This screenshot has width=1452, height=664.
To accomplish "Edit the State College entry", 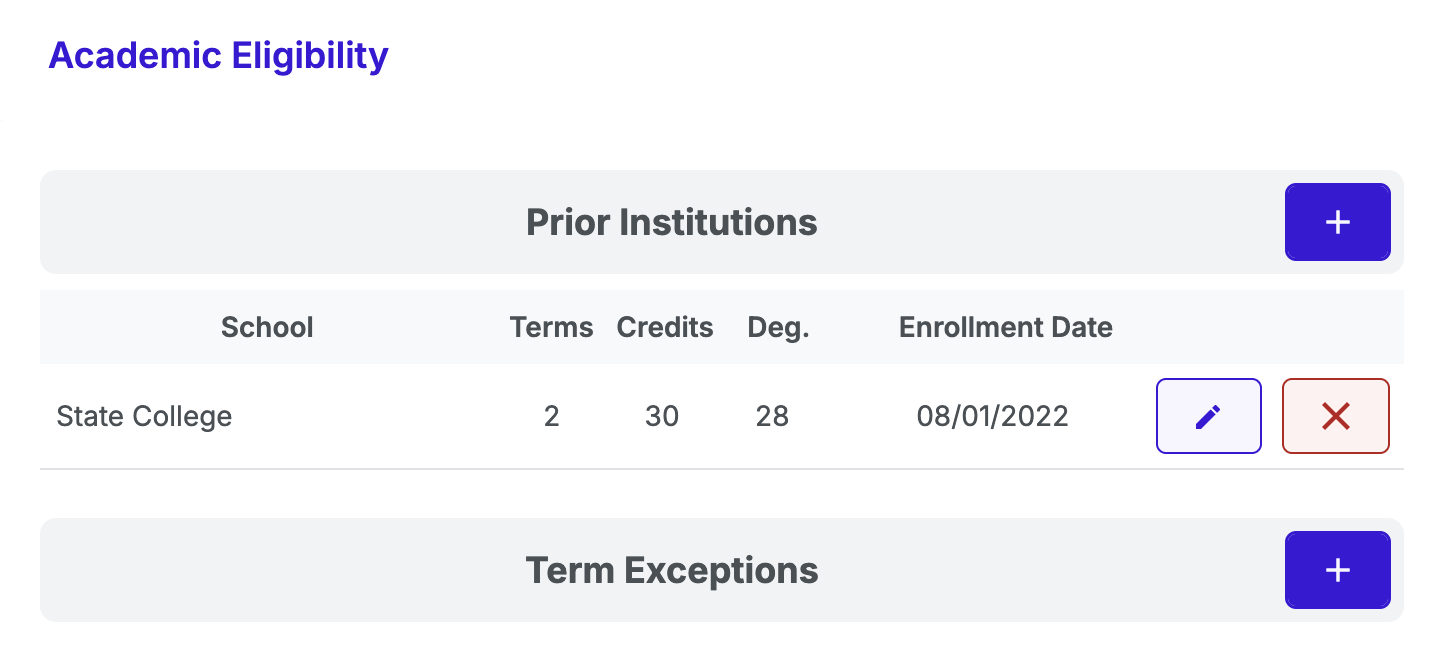I will [1208, 416].
